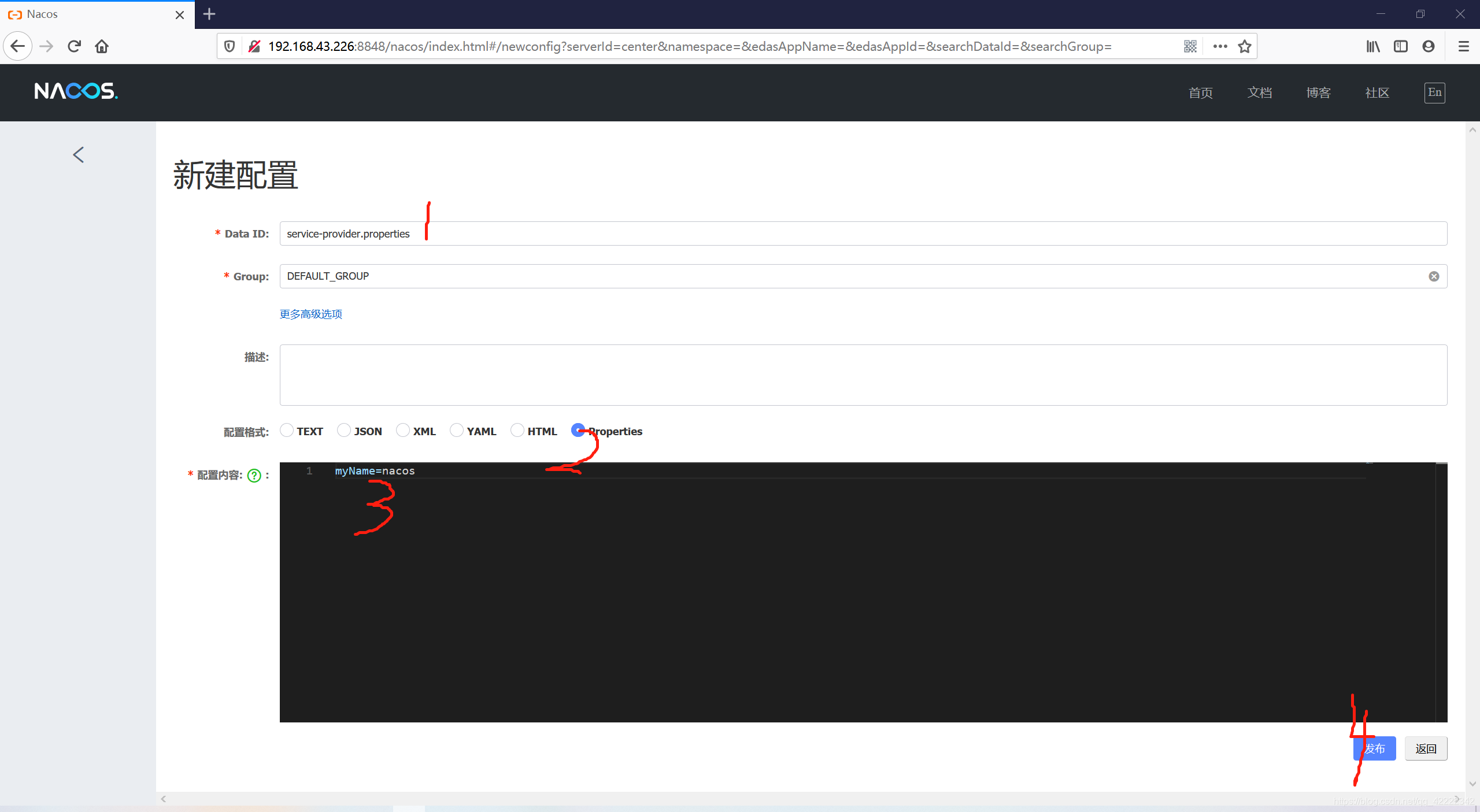The height and width of the screenshot is (812, 1480).
Task: Open the tracking protection shield icon
Action: point(230,46)
